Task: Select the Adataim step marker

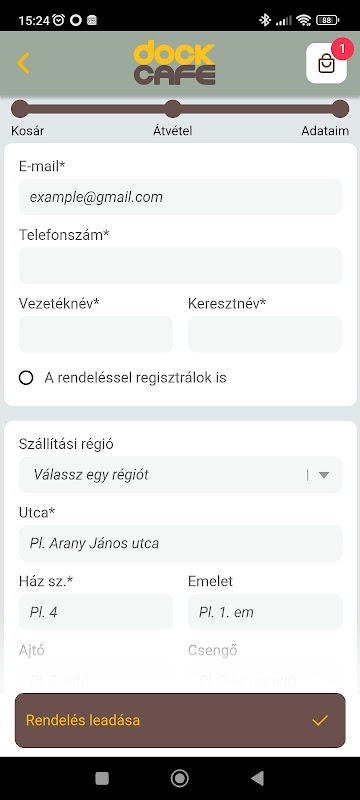Action: [x=340, y=109]
